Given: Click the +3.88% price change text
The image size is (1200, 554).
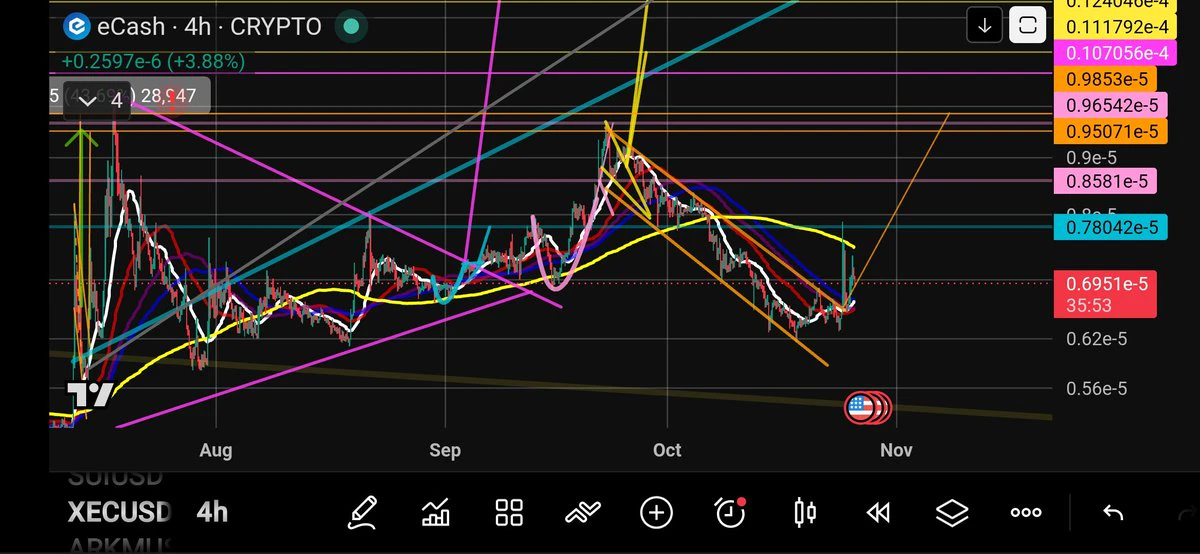Looking at the screenshot, I should tap(204, 61).
